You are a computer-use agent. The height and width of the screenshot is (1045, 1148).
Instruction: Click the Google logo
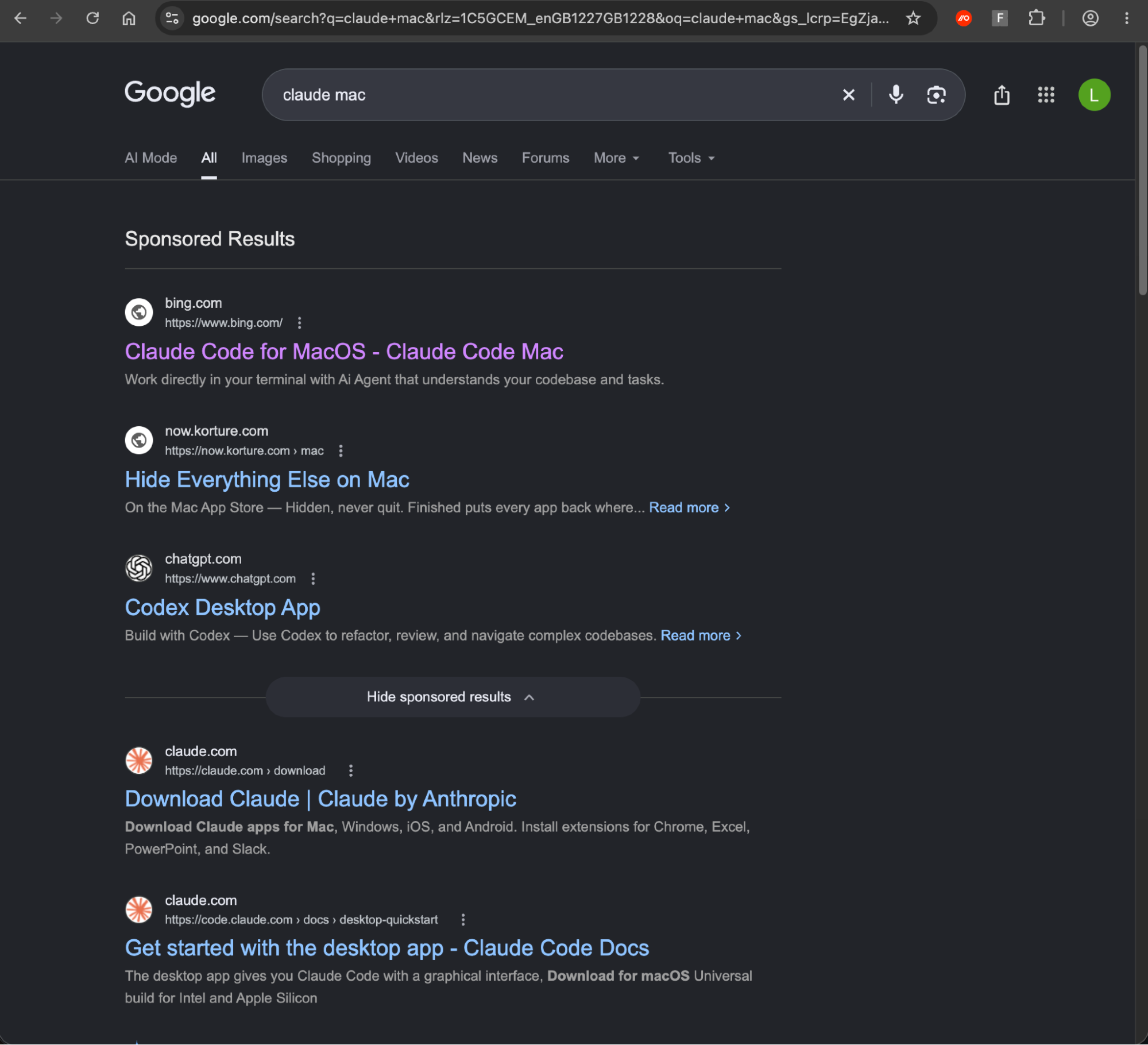(170, 93)
